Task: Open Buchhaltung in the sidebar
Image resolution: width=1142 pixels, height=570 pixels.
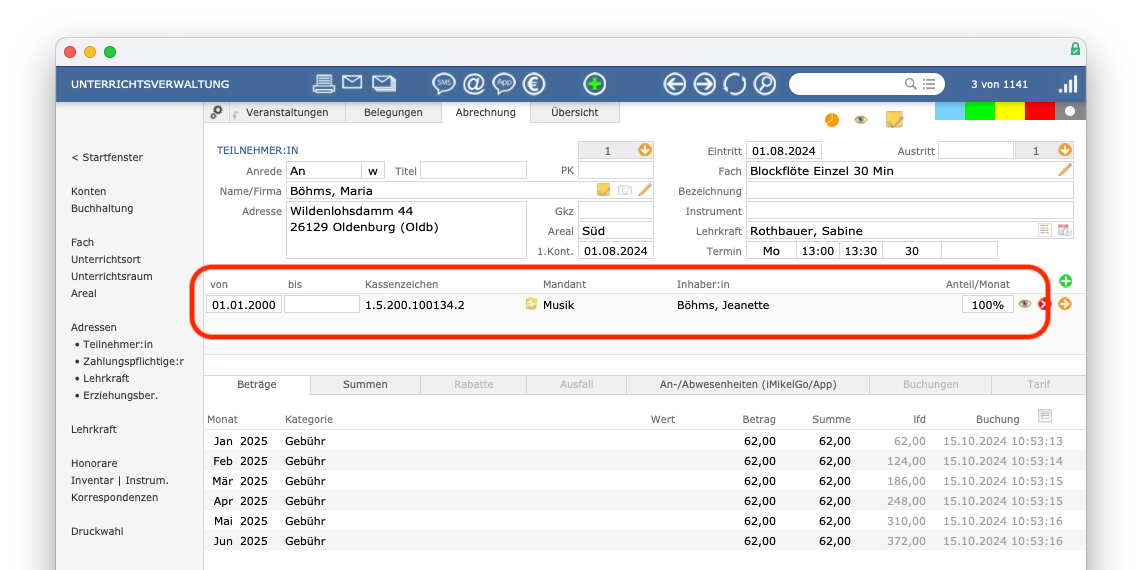Action: (x=103, y=208)
